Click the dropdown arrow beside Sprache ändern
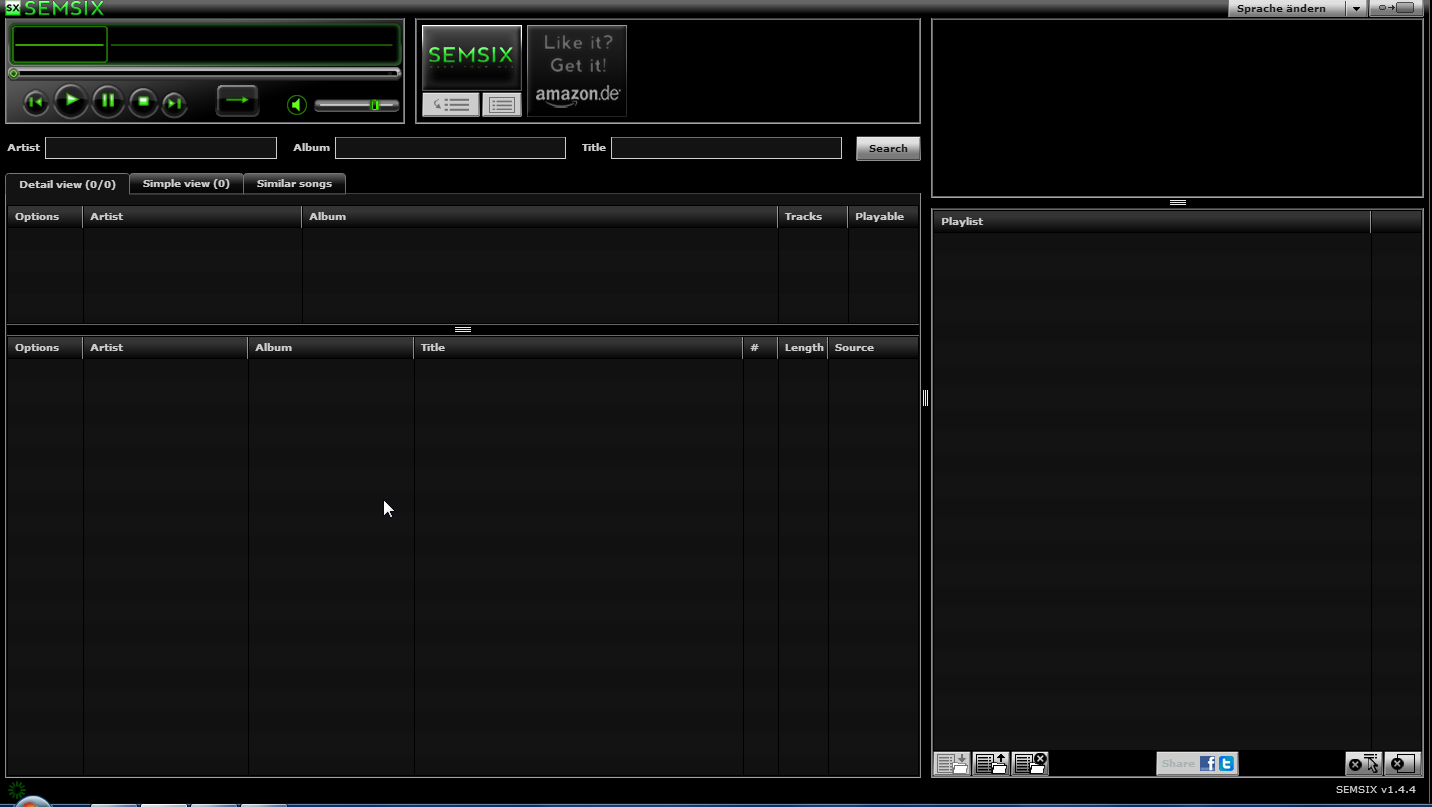 point(1356,8)
